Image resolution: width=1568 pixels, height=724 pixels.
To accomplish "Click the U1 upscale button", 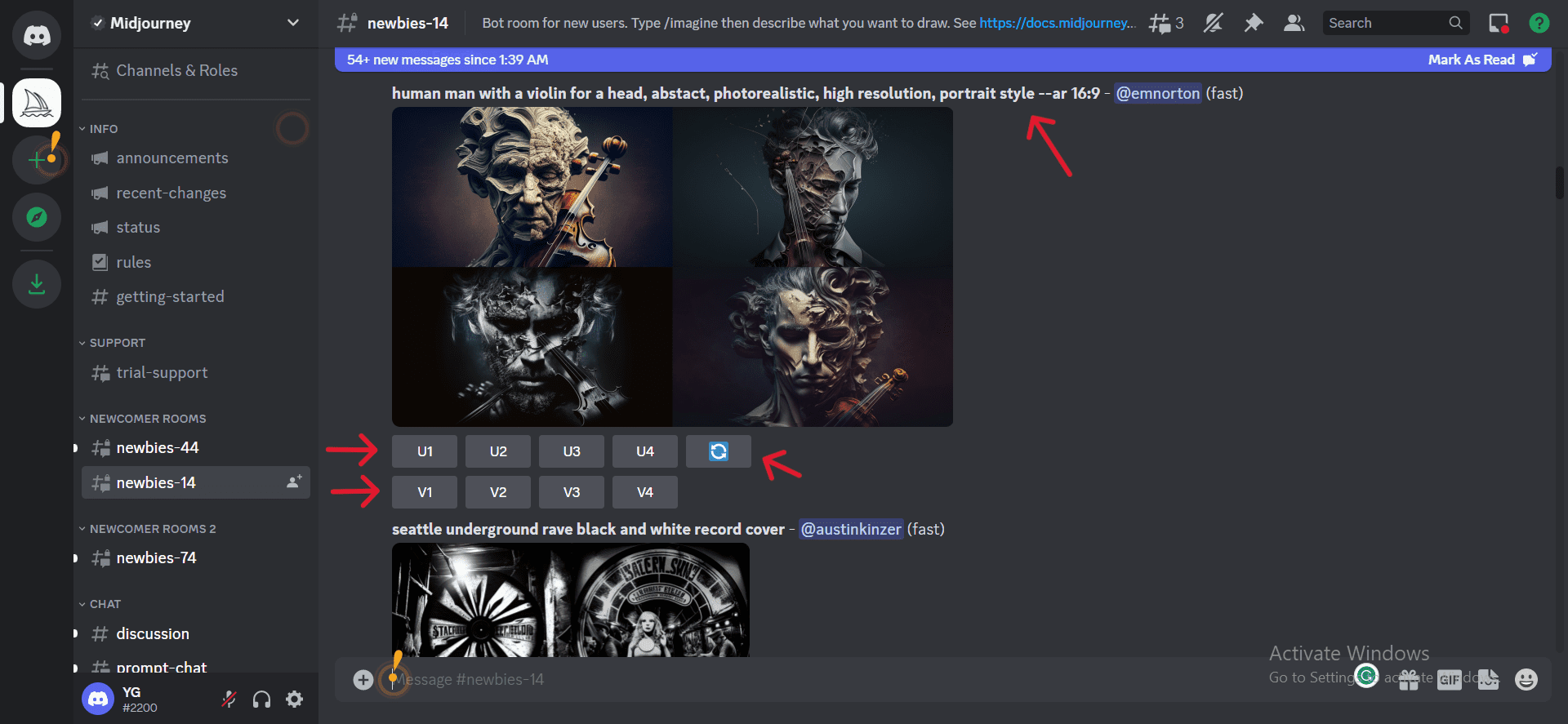I will [425, 451].
